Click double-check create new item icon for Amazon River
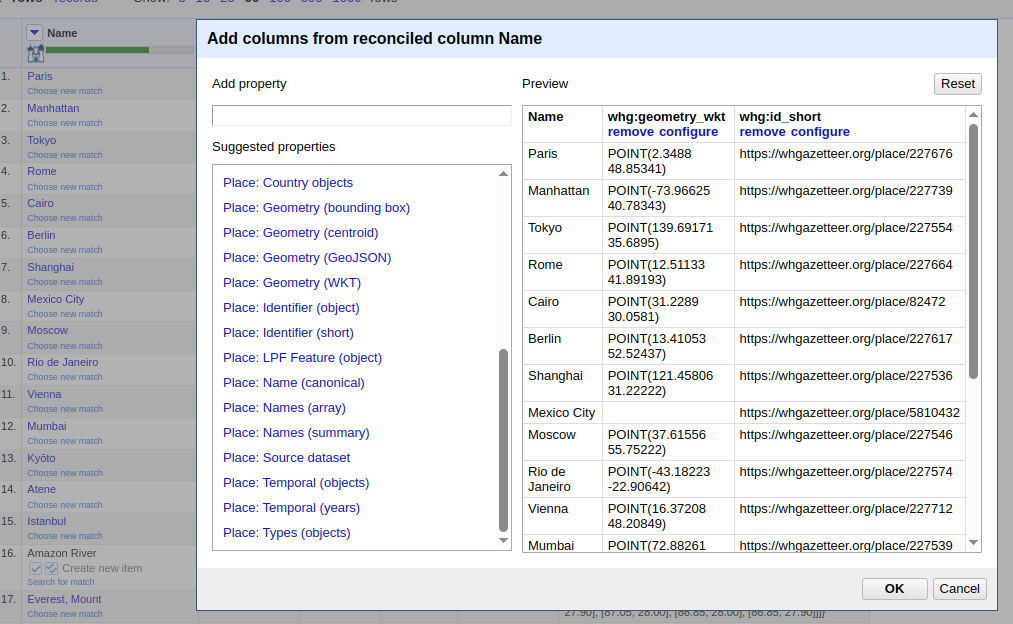The image size is (1013, 624). click(52, 568)
